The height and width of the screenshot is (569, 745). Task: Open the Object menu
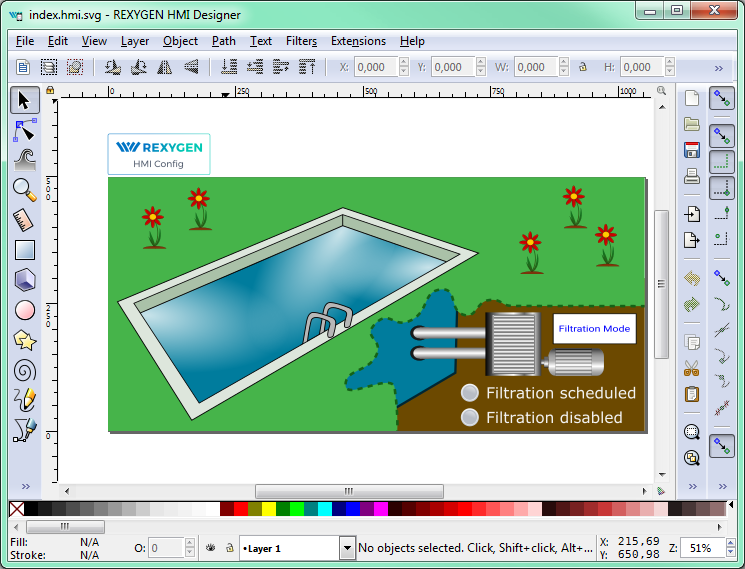[x=180, y=41]
